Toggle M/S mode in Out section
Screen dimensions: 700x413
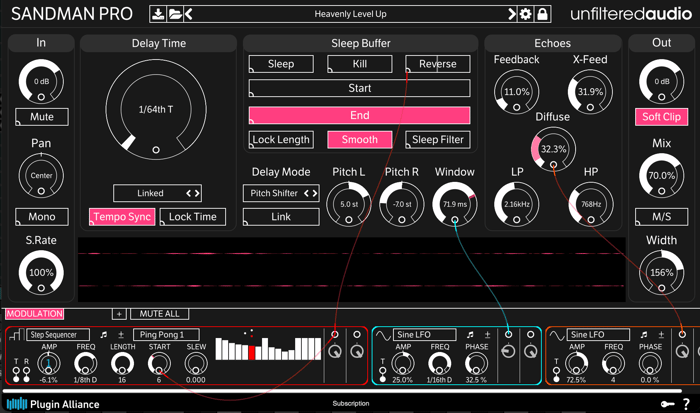[x=661, y=217]
